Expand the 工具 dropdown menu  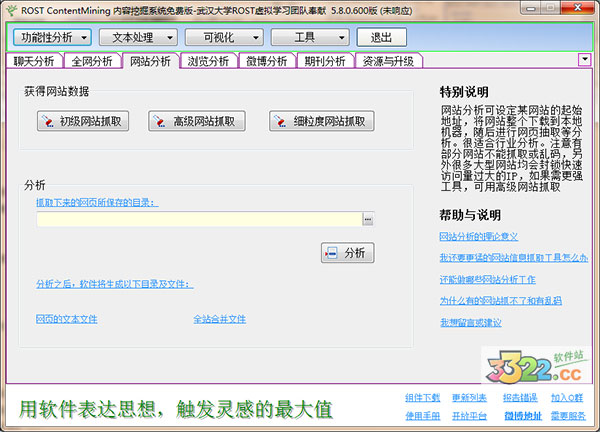(310, 37)
